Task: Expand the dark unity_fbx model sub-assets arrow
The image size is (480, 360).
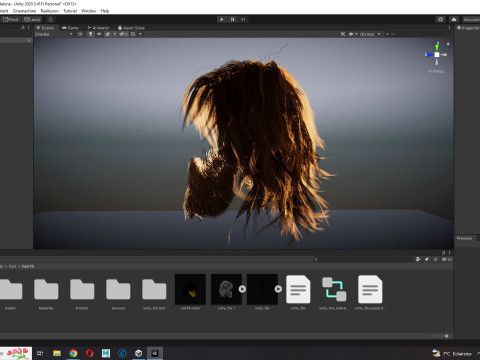Action: click(x=278, y=289)
